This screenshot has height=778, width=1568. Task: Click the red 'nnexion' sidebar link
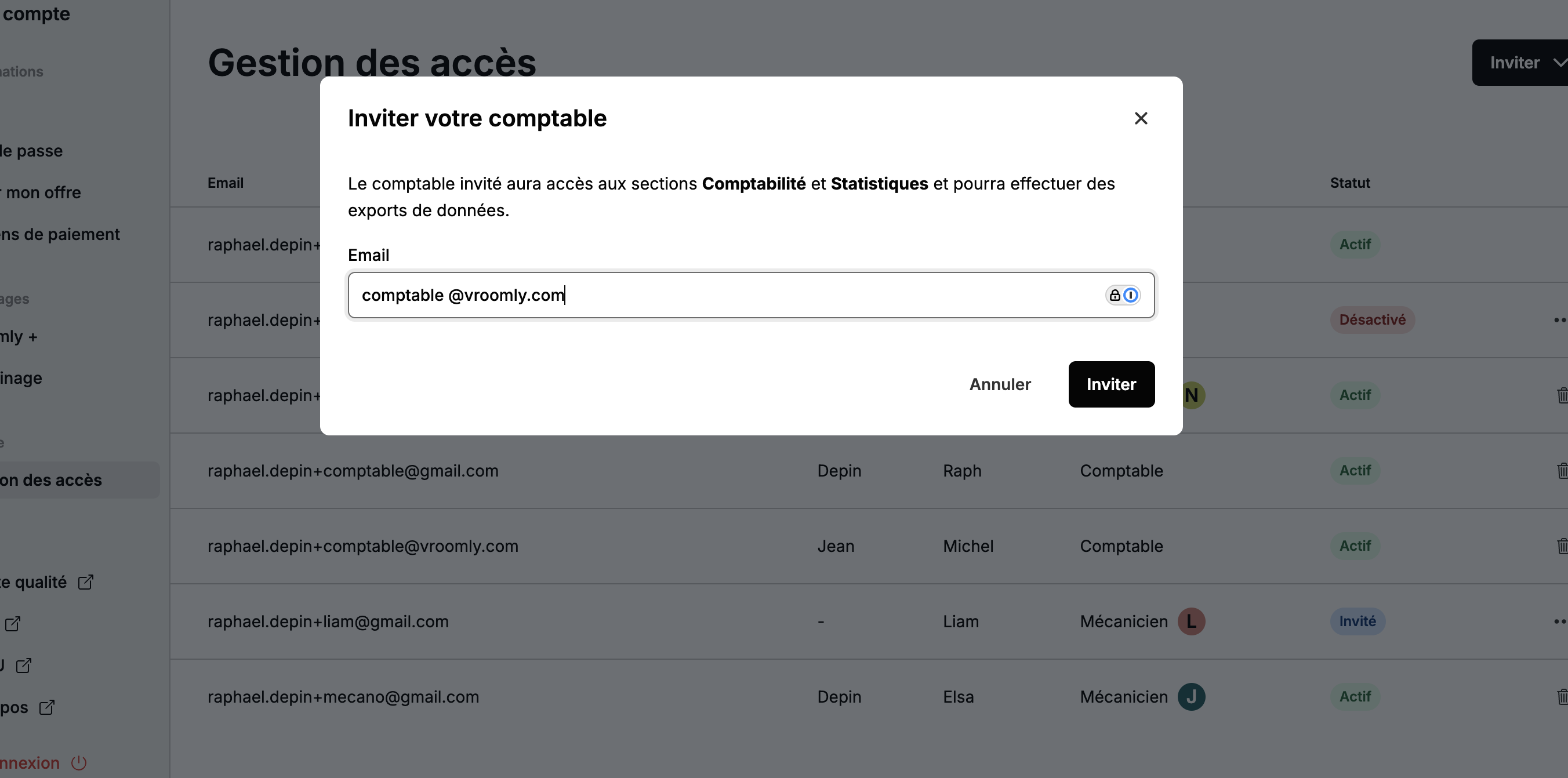click(x=30, y=763)
